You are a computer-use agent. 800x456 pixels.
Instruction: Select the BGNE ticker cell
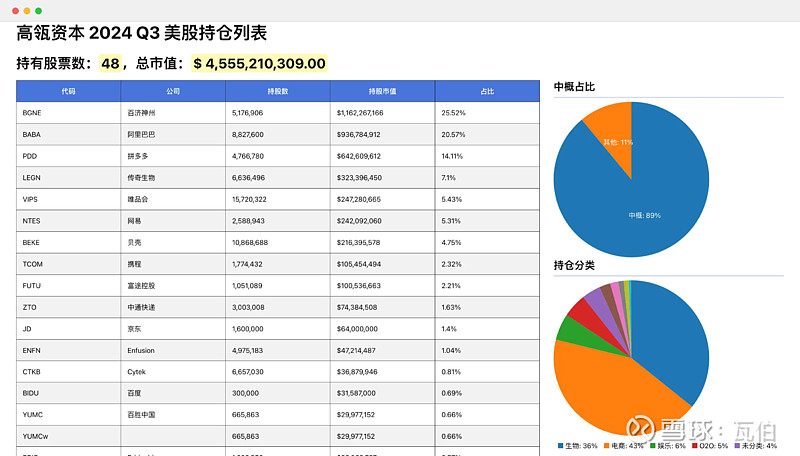[x=68, y=113]
